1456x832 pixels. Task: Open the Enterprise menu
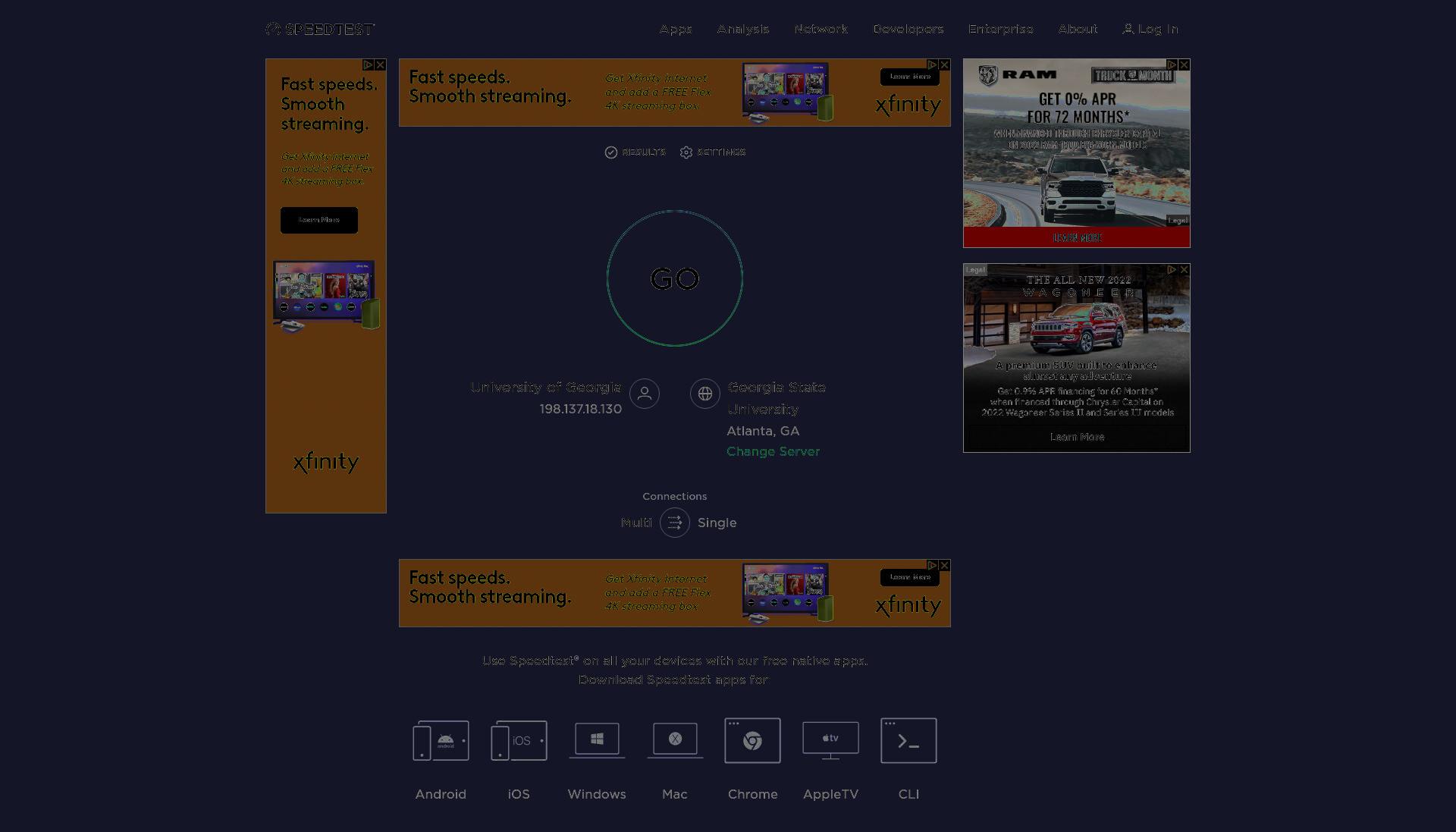[1001, 29]
